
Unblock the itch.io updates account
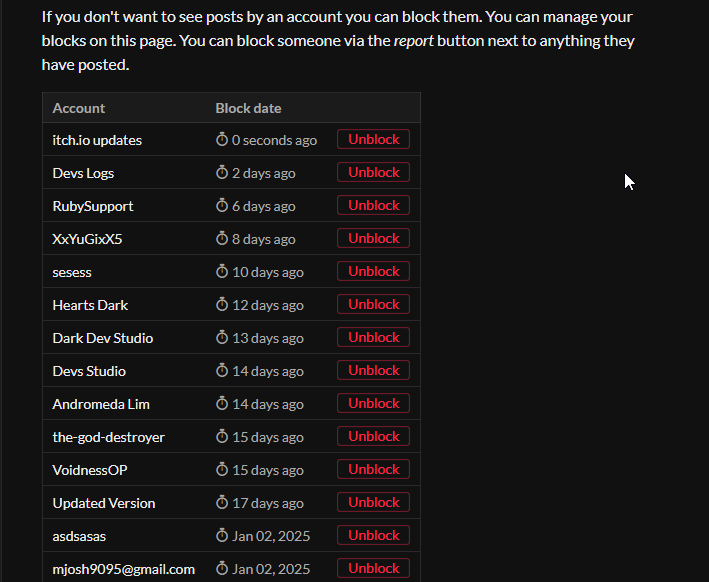point(373,140)
